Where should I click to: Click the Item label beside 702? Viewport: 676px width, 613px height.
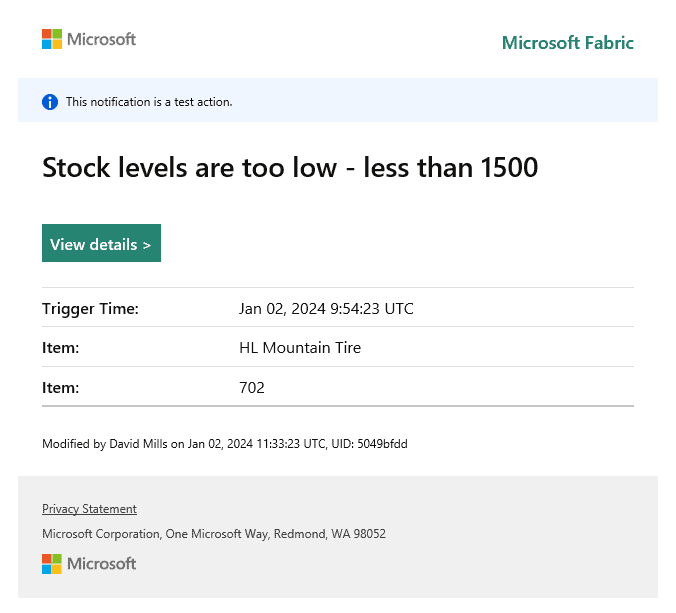[x=60, y=387]
